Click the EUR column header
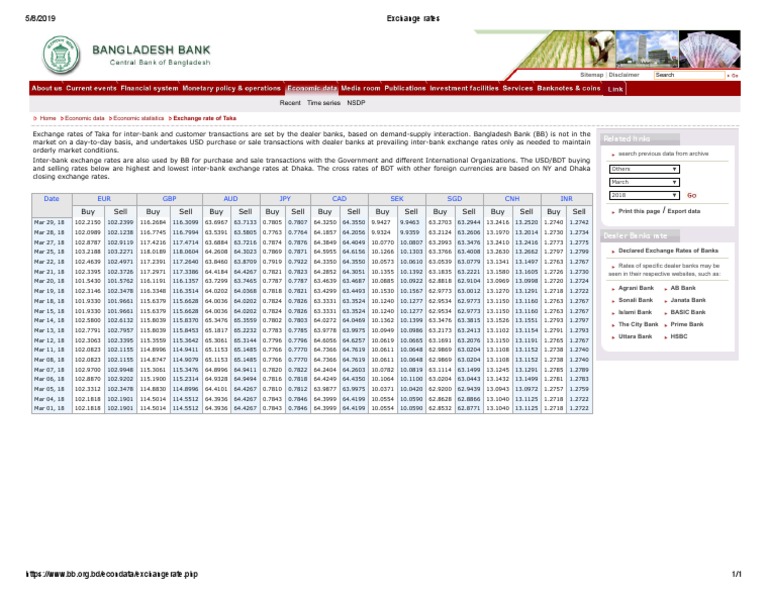768x593 pixels. [104, 199]
